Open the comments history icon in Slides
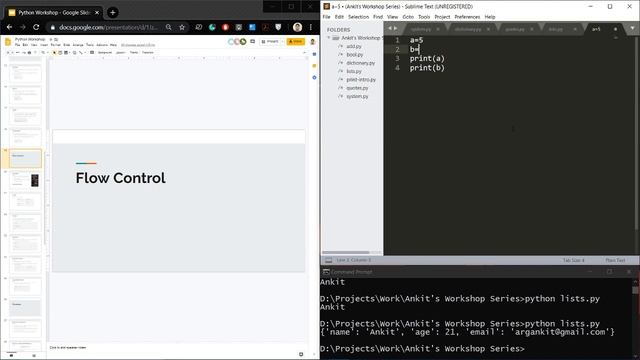Viewport: 640px width, 360px height. [253, 42]
